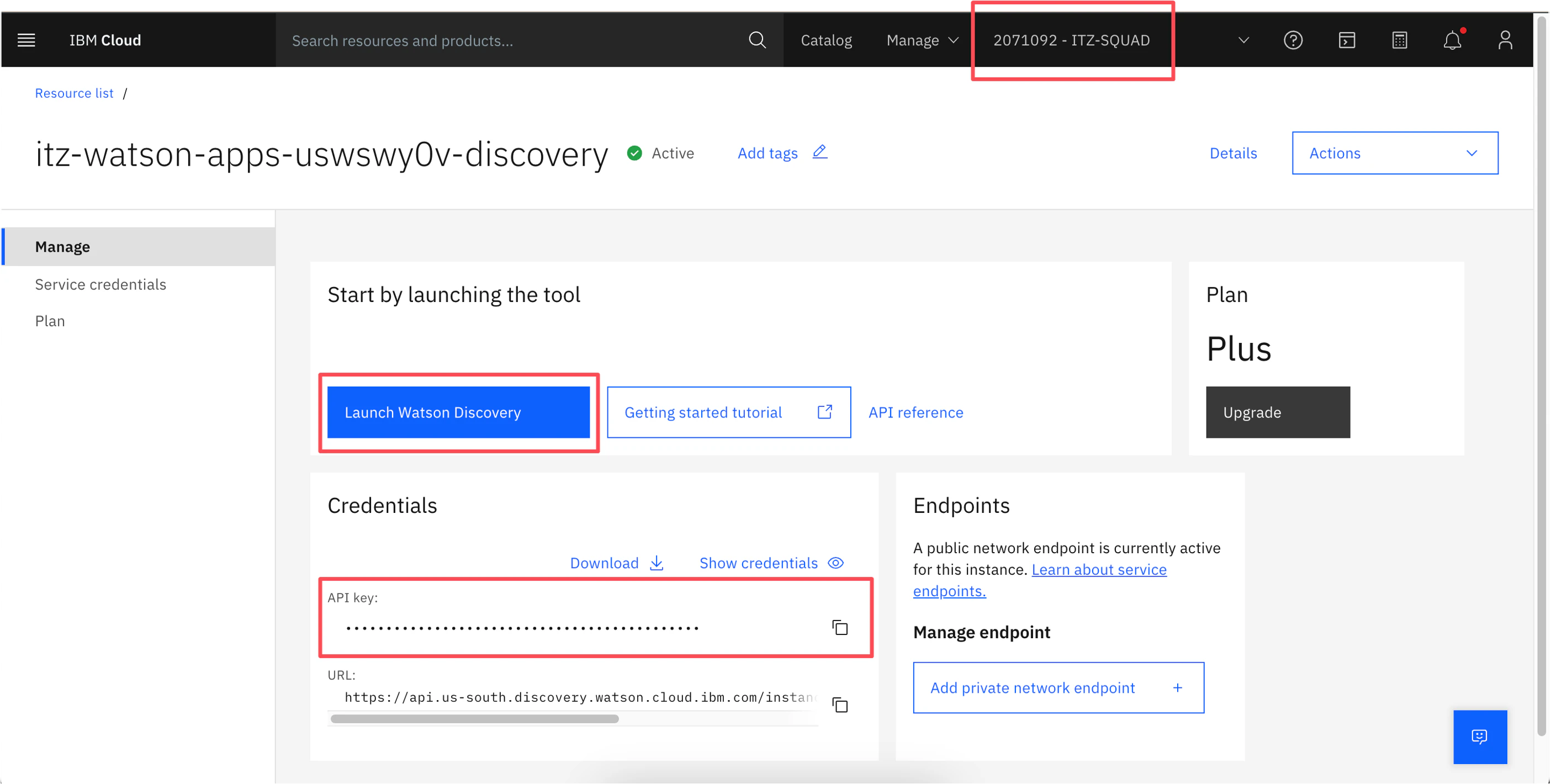The width and height of the screenshot is (1551, 784).
Task: Open the notifications bell
Action: point(1452,40)
